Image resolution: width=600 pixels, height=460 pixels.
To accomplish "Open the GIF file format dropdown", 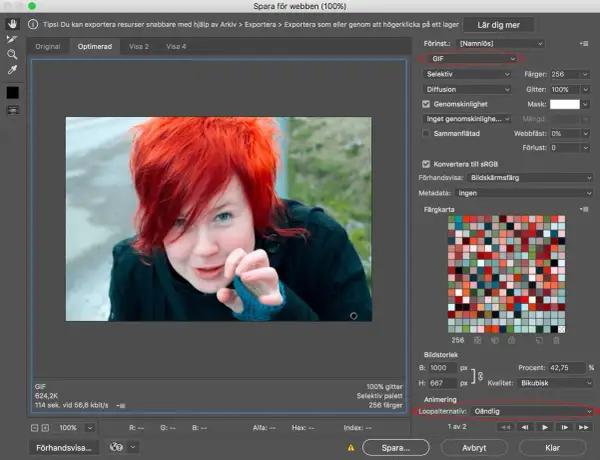I will [x=471, y=59].
